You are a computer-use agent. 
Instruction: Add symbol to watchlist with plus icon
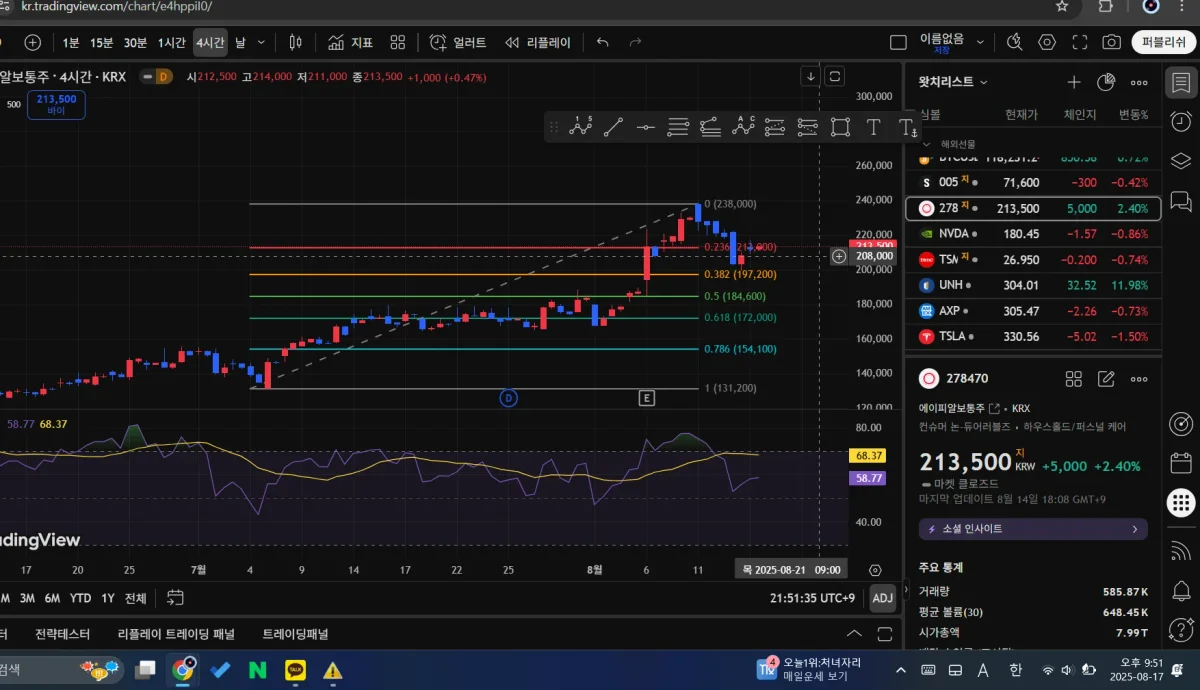point(1073,82)
